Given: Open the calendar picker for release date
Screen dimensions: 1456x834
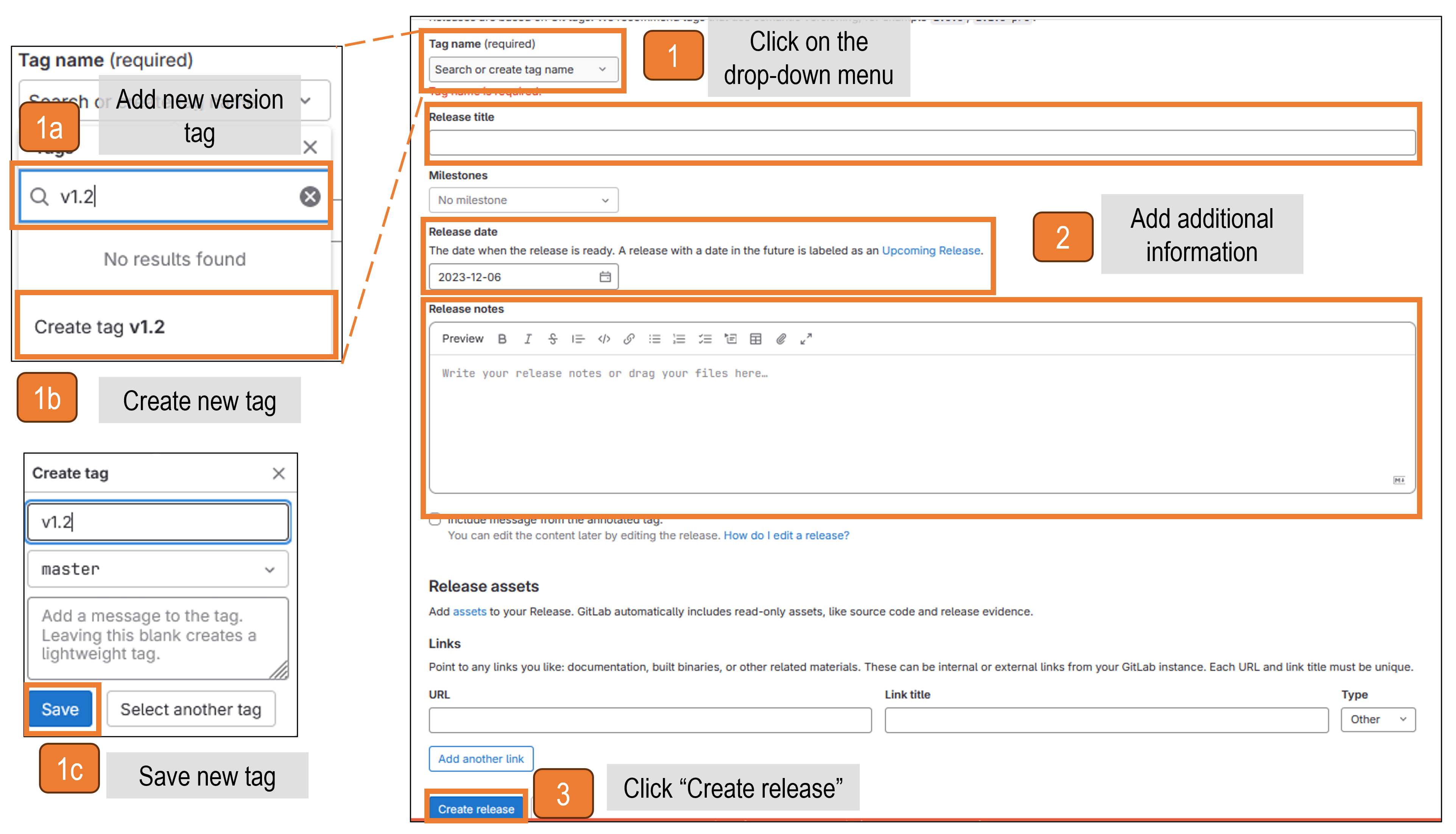Looking at the screenshot, I should [605, 277].
